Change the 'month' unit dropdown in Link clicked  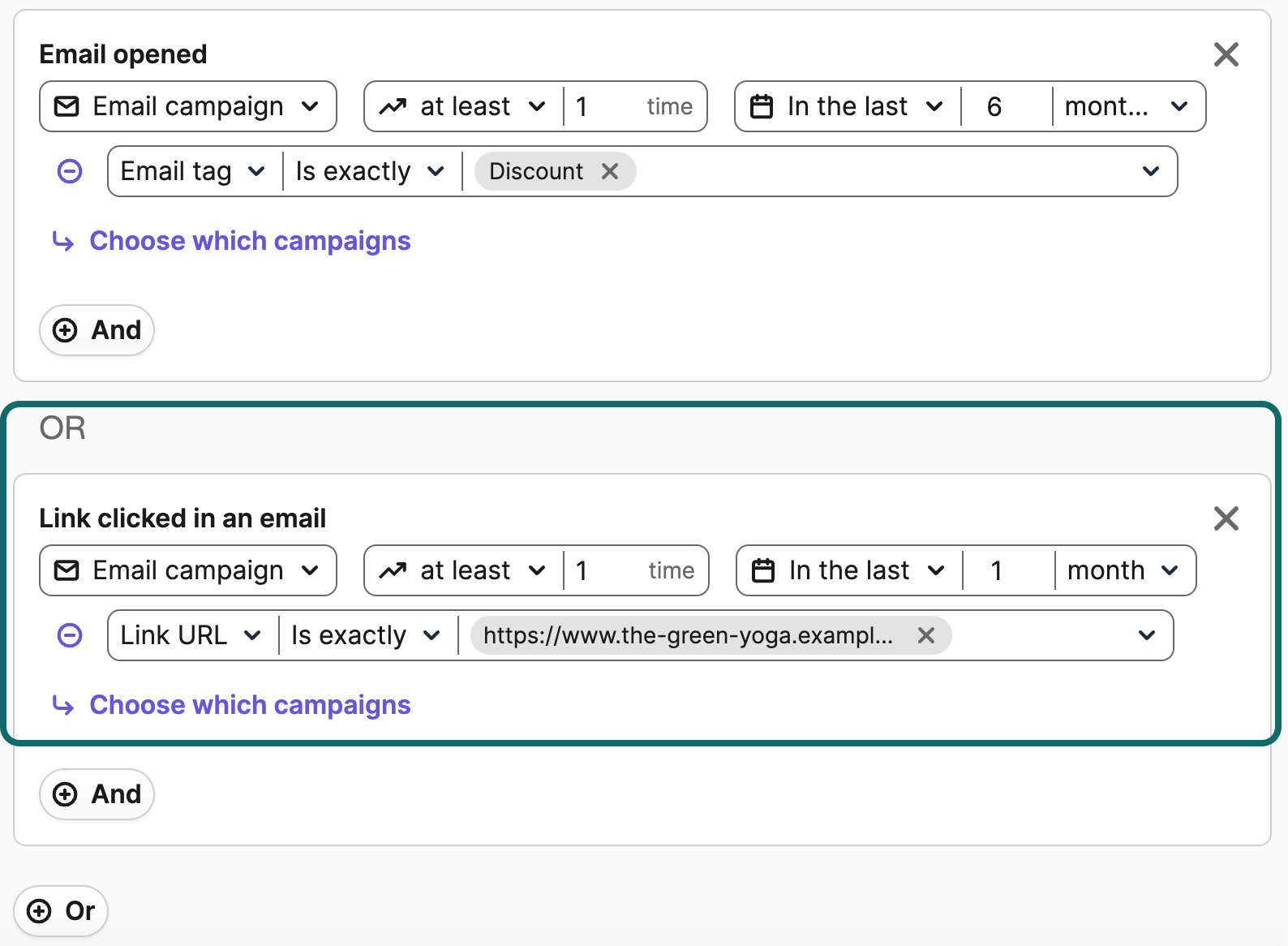[1123, 570]
